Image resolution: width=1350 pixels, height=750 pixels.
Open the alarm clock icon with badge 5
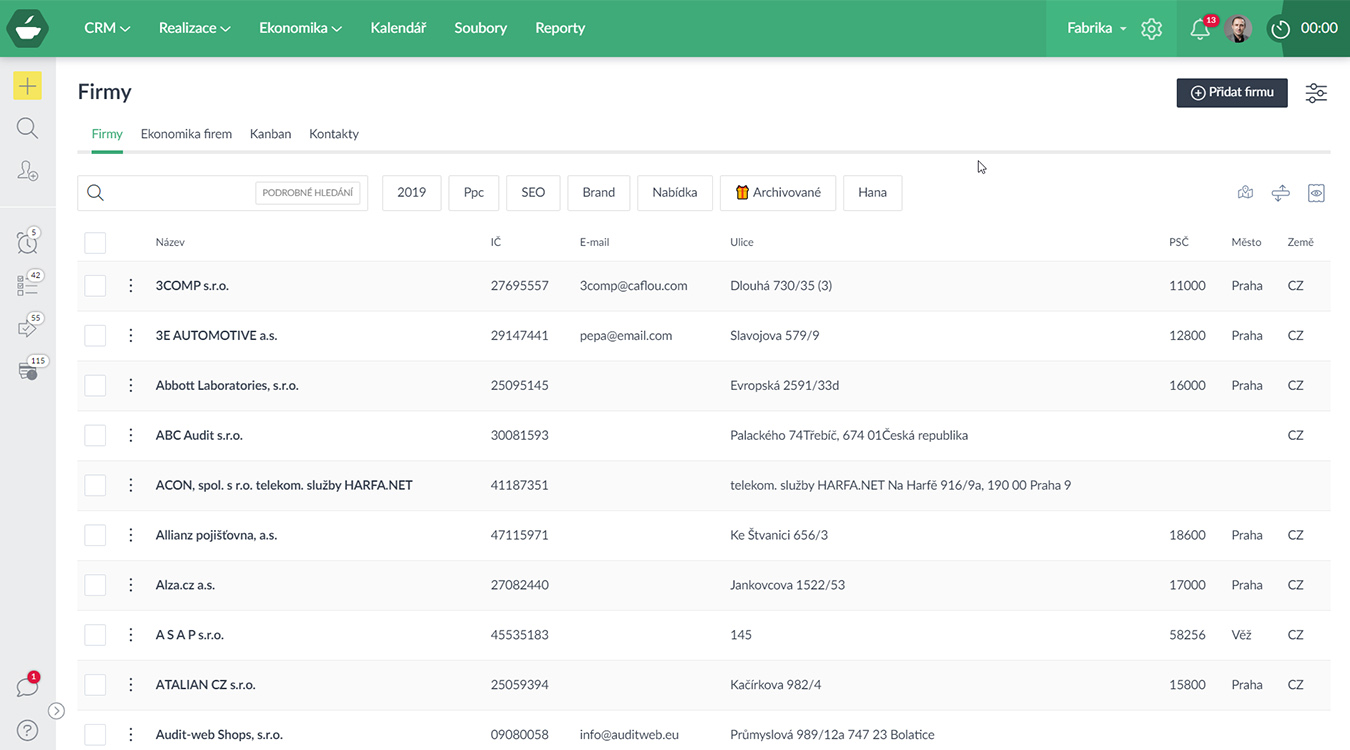tap(27, 242)
